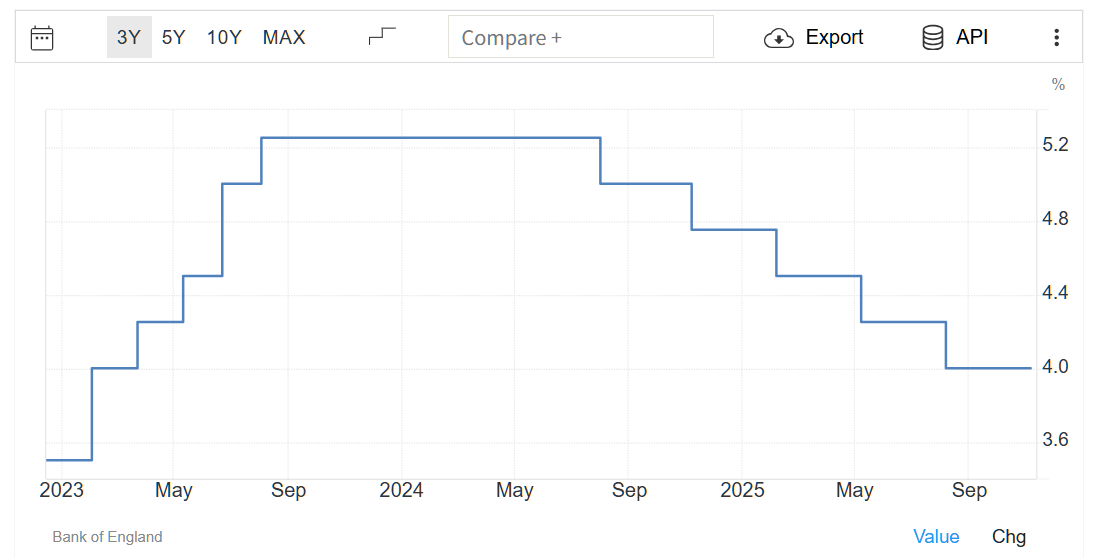Click the API label text
This screenshot has height=558, width=1099.
click(972, 38)
